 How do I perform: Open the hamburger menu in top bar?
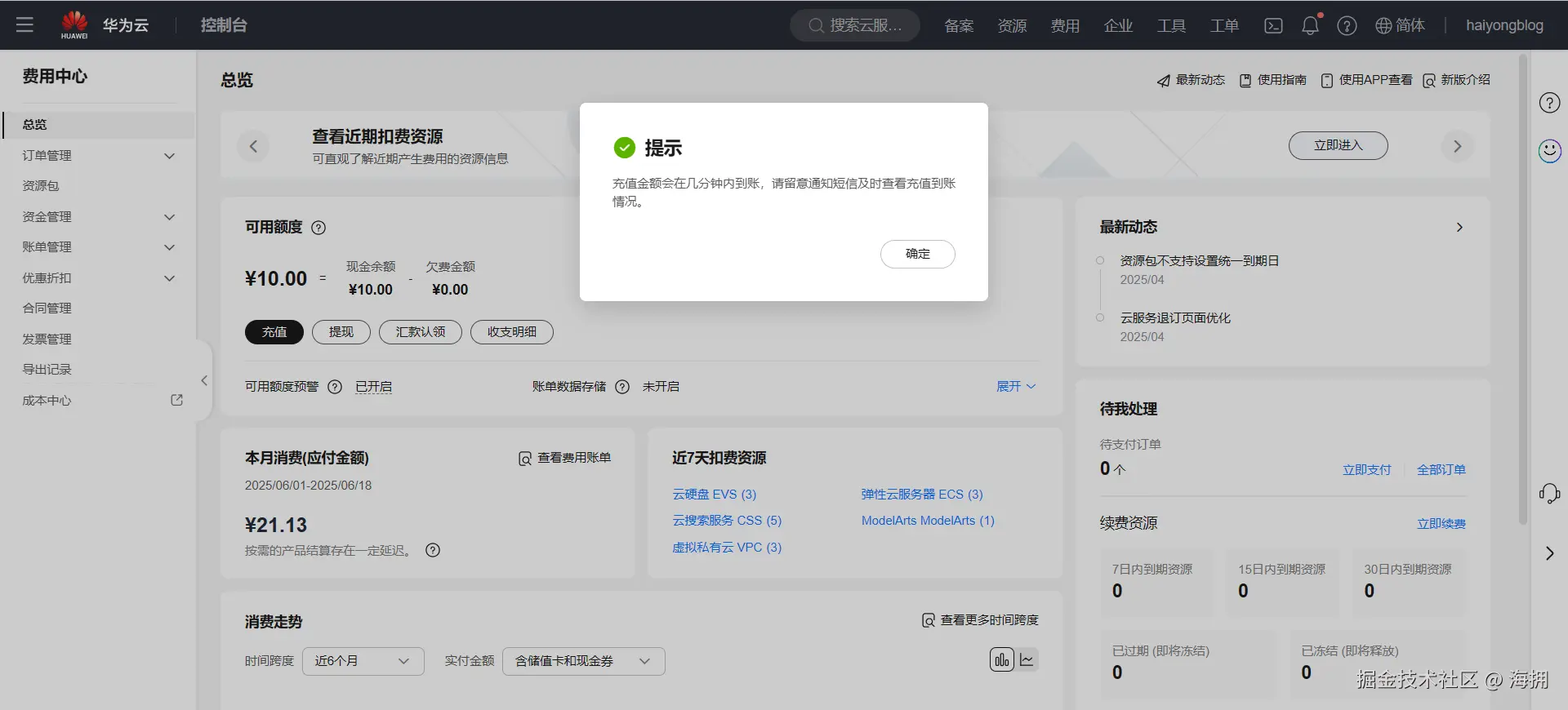(x=24, y=25)
